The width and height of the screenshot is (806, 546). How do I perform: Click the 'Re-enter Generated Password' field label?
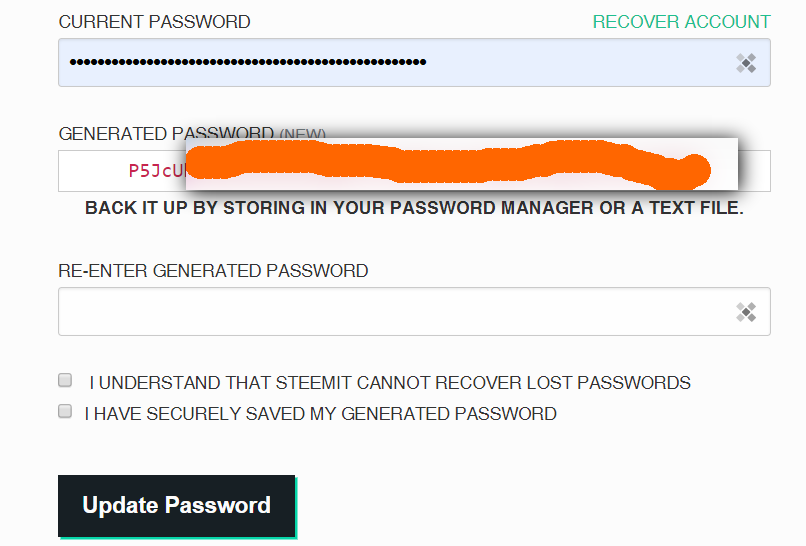click(213, 271)
